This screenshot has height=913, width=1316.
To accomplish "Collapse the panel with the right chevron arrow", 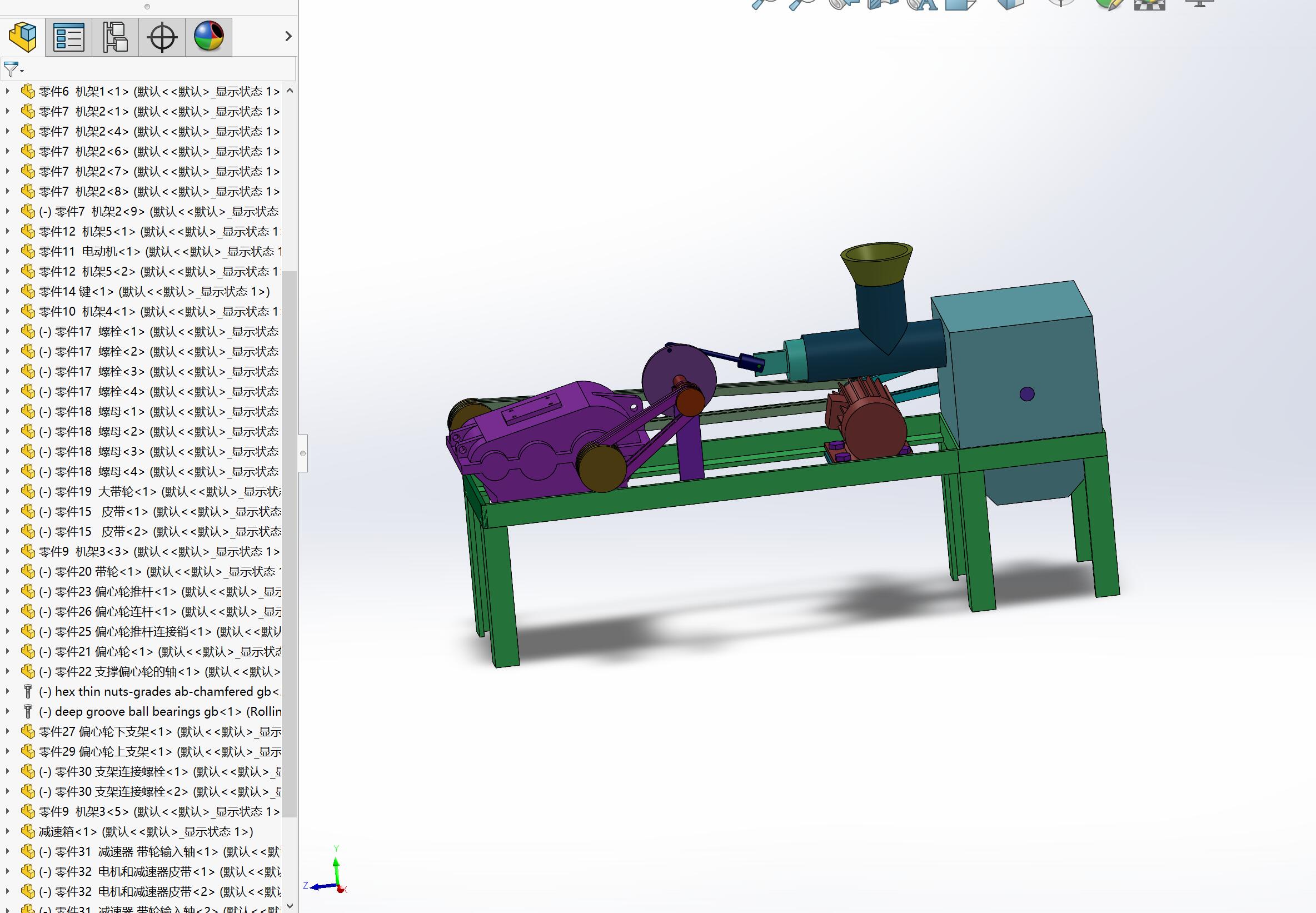I will pos(288,36).
